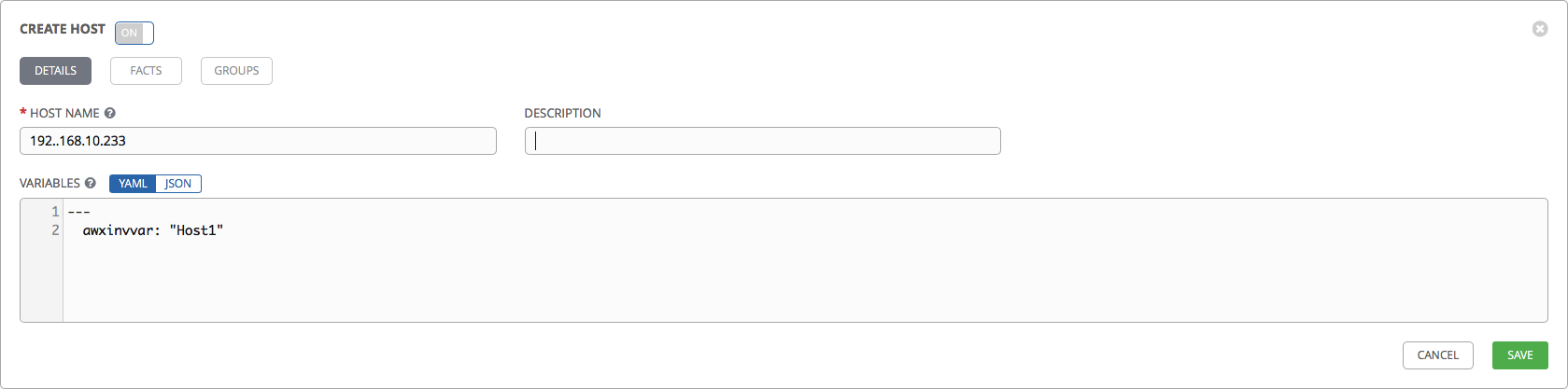This screenshot has width=1568, height=389.
Task: Click the '---' line in the variables editor
Action: [x=78, y=212]
